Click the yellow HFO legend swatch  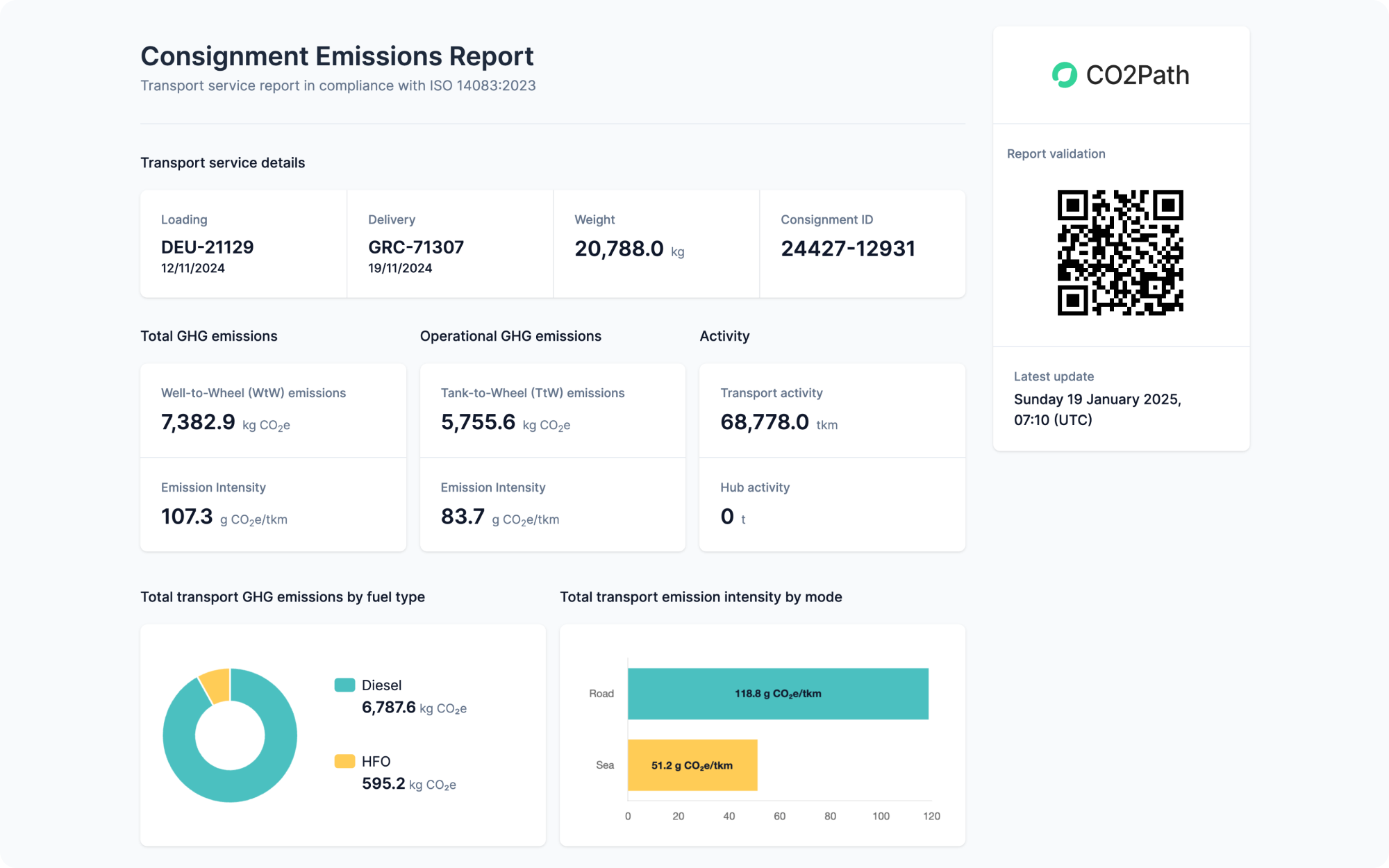point(344,761)
